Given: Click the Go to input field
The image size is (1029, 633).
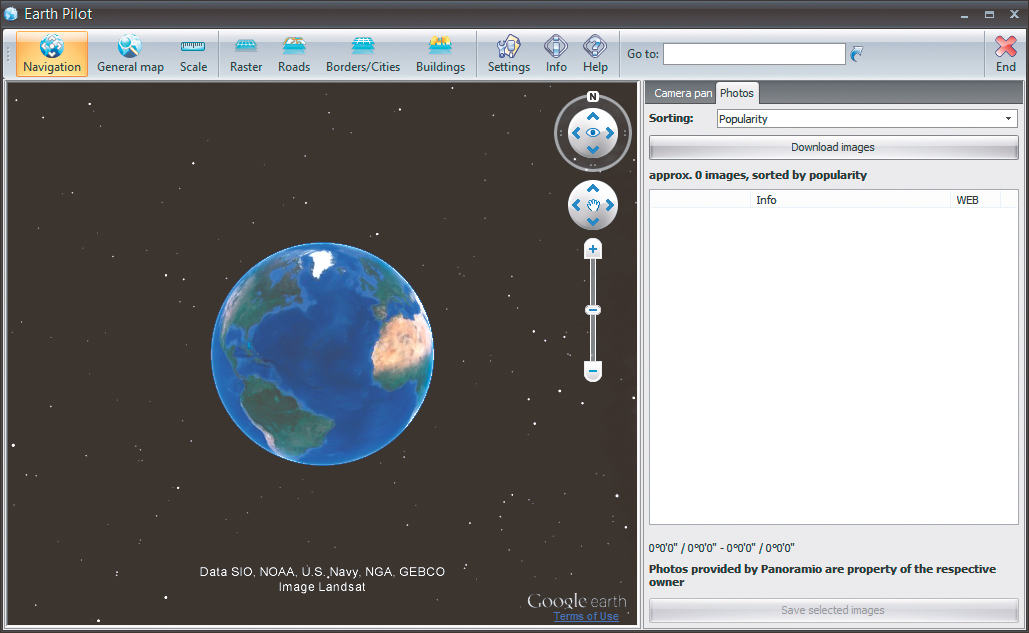Looking at the screenshot, I should [754, 54].
